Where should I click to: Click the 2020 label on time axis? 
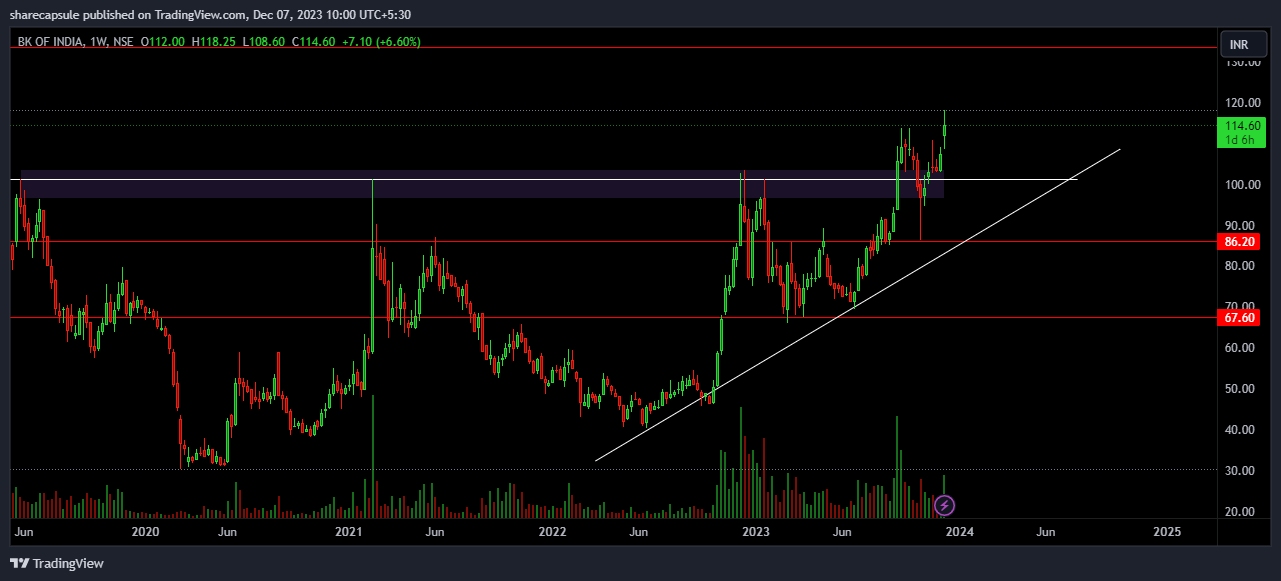point(146,531)
